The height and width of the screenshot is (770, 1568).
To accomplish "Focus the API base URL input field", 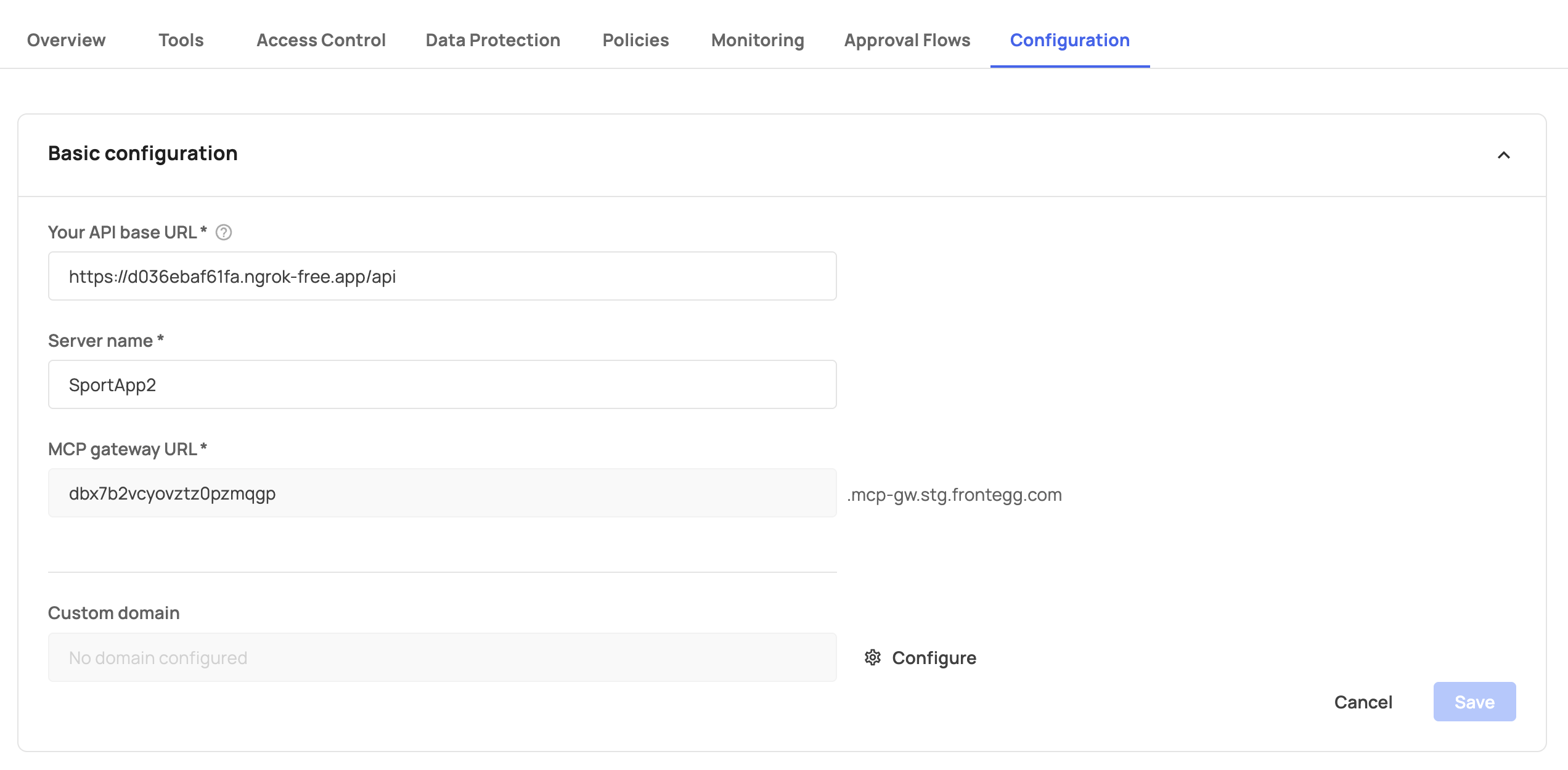I will 442,276.
